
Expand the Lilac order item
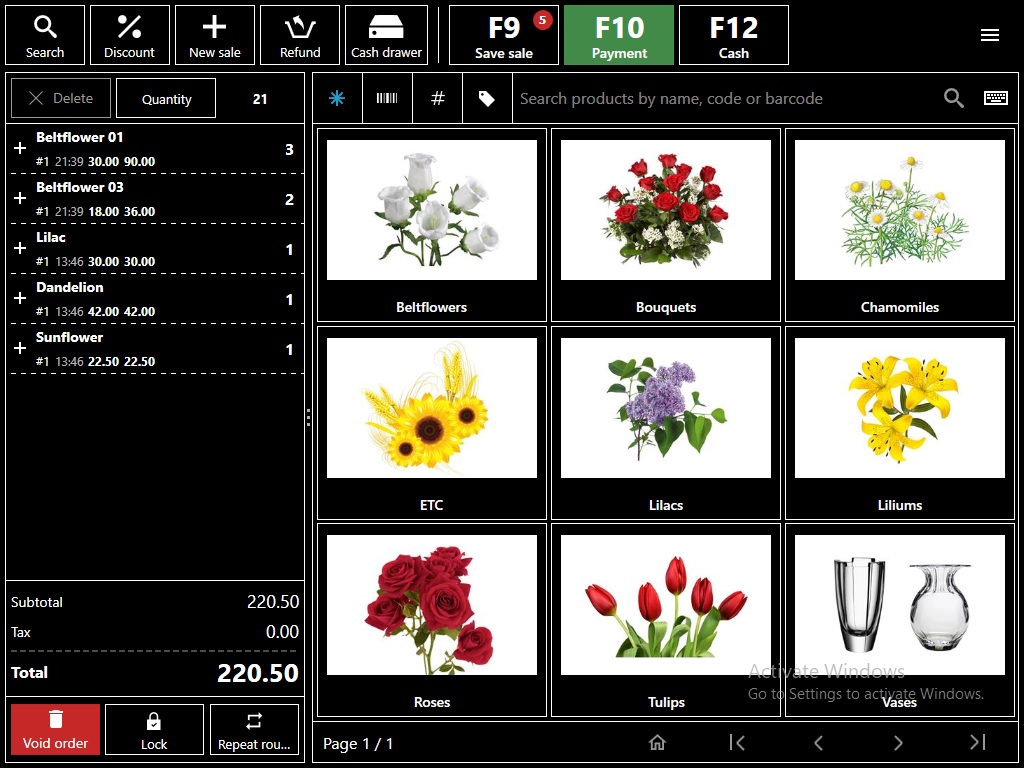[19, 249]
